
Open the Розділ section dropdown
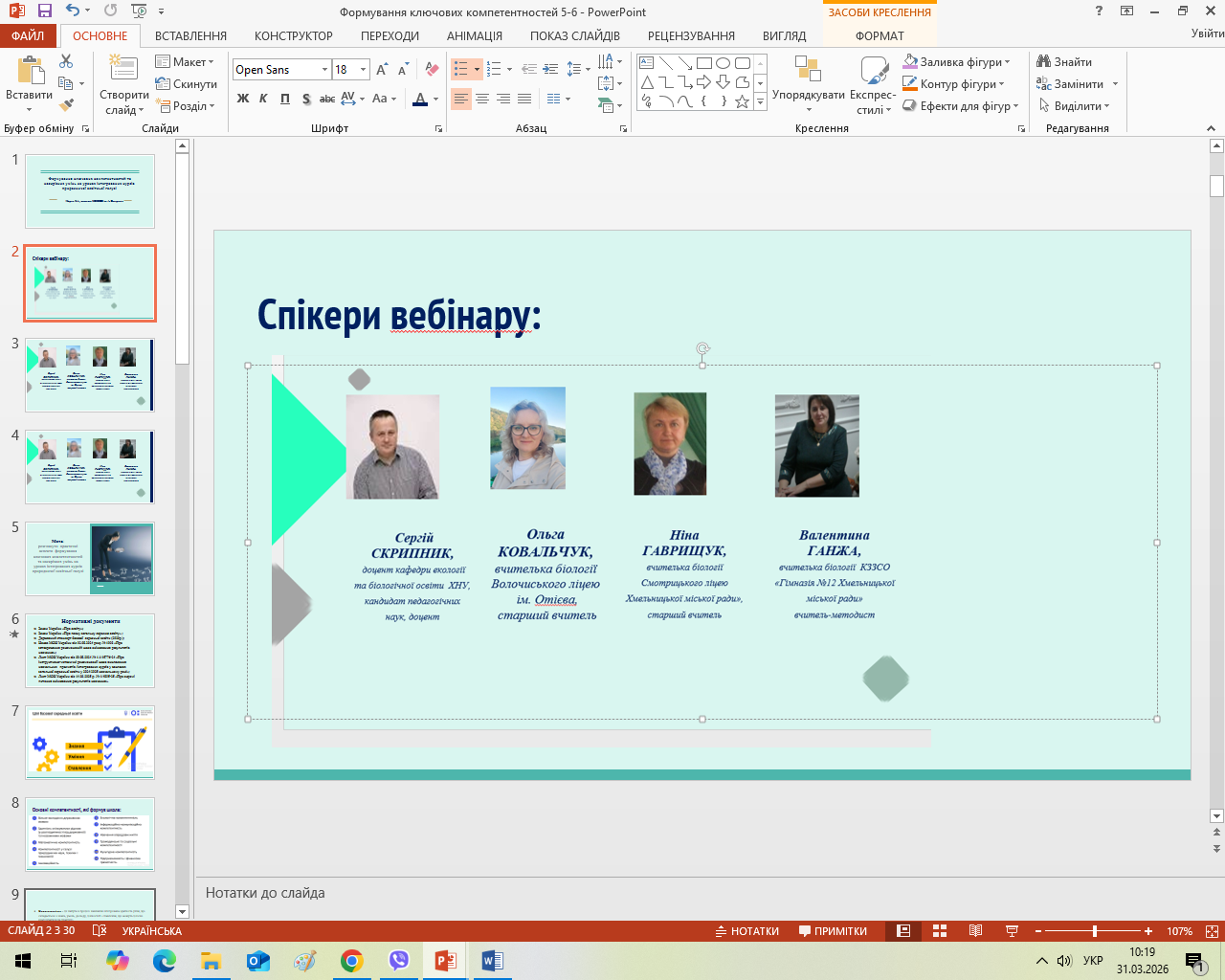point(185,106)
